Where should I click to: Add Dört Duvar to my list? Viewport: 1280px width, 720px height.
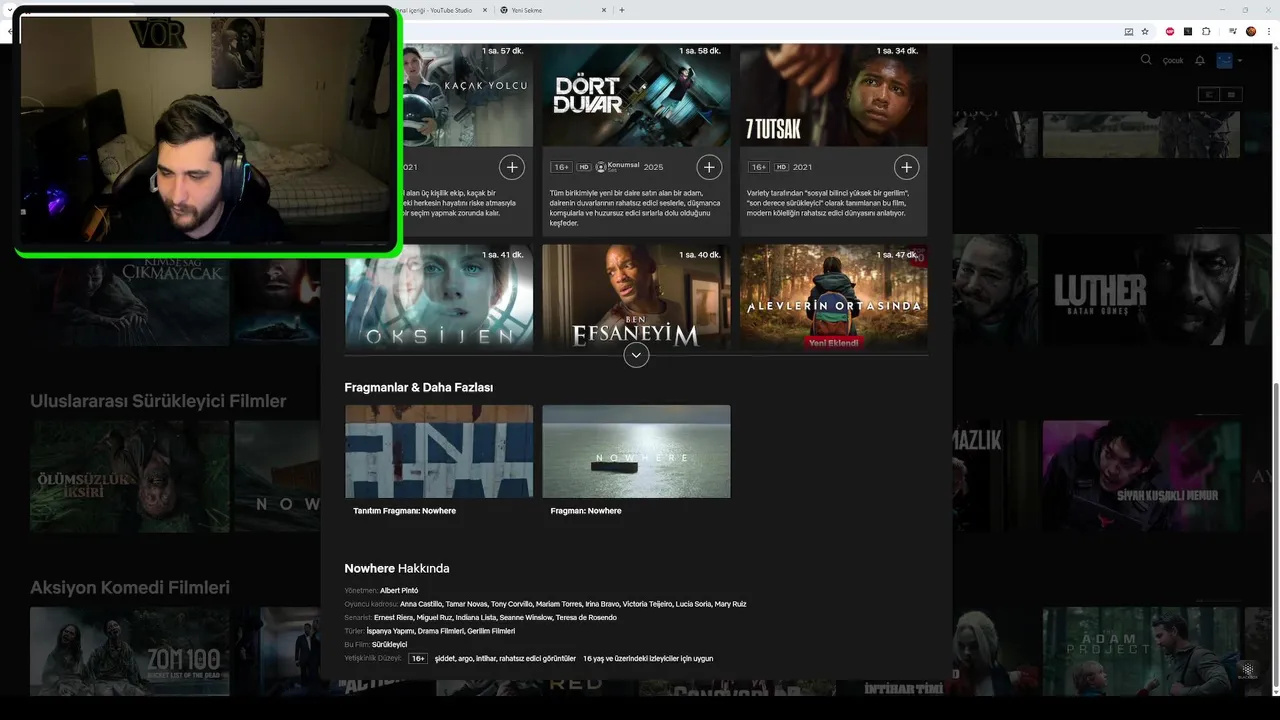(709, 167)
